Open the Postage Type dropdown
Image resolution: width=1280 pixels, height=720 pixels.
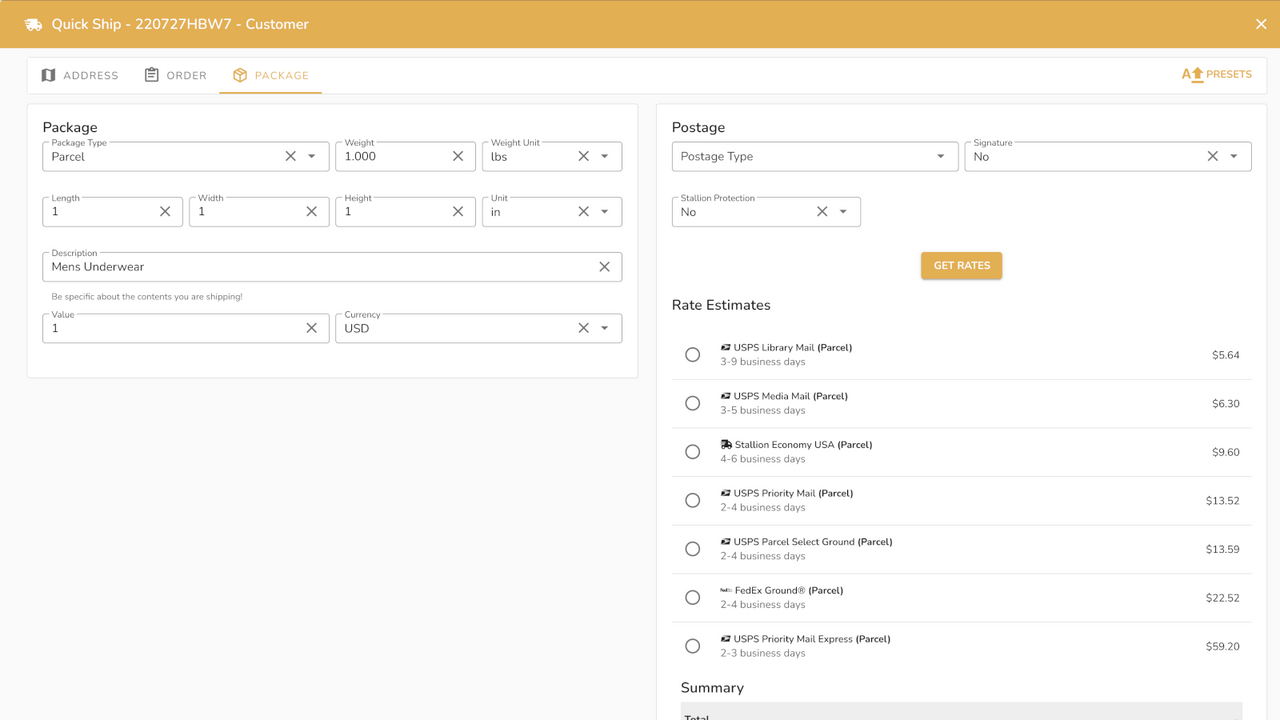click(815, 156)
